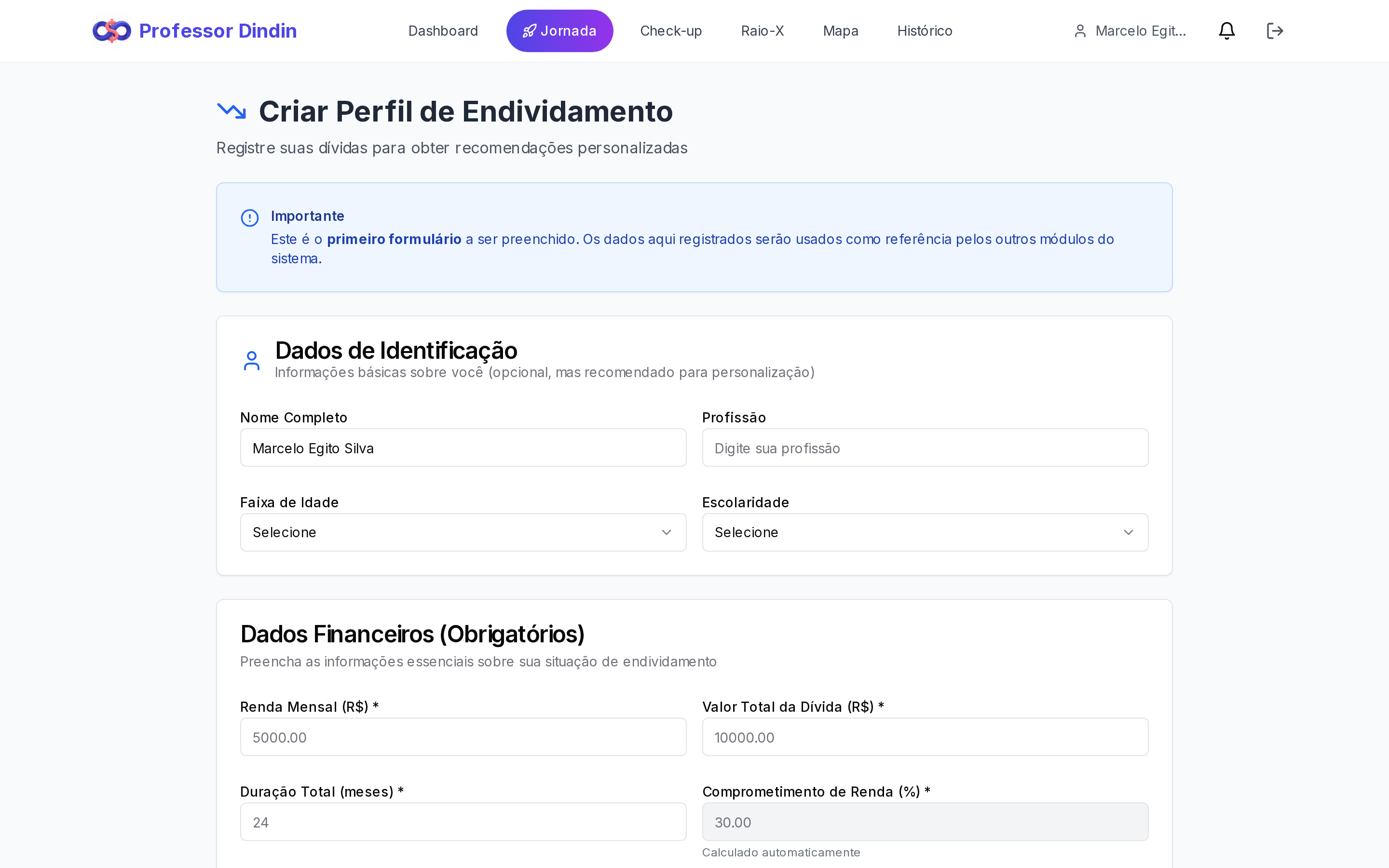Click the chevron on Faixa de Idade select
Viewport: 1389px width, 868px height.
pos(667,532)
